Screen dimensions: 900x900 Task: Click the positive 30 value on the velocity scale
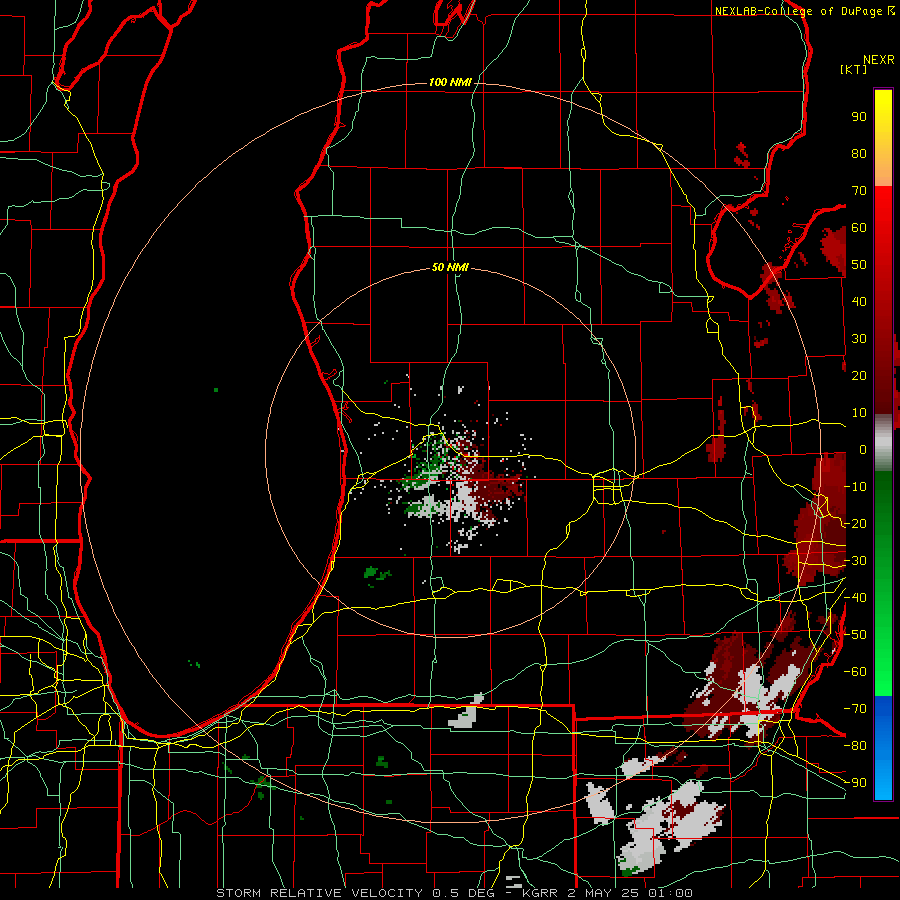(x=859, y=339)
